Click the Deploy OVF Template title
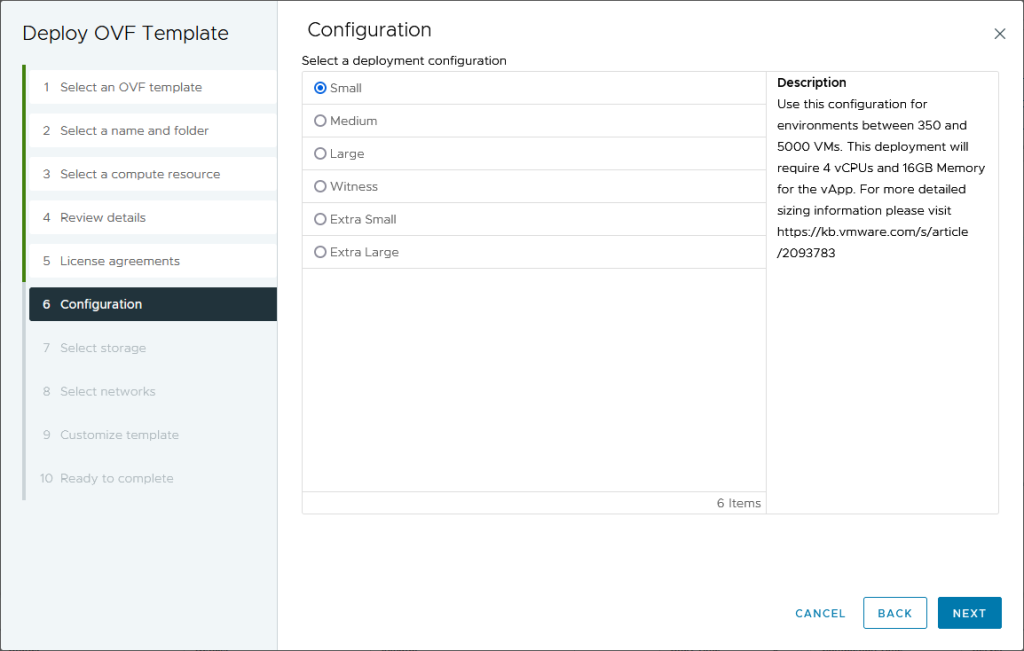Screen dimensions: 1024x651 click(x=125, y=33)
